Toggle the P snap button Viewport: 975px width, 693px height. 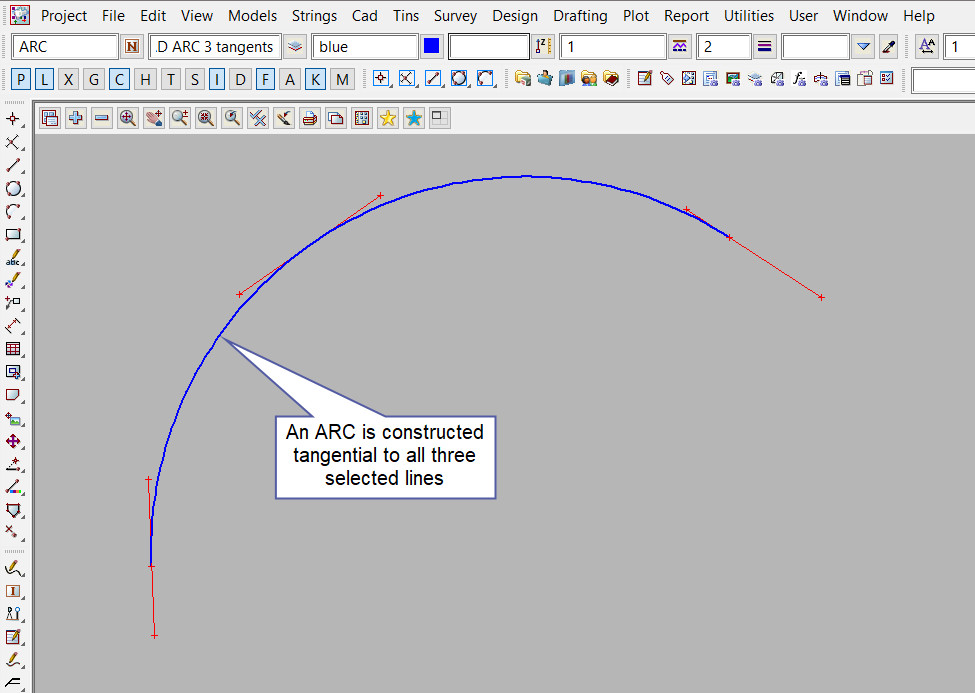click(22, 80)
